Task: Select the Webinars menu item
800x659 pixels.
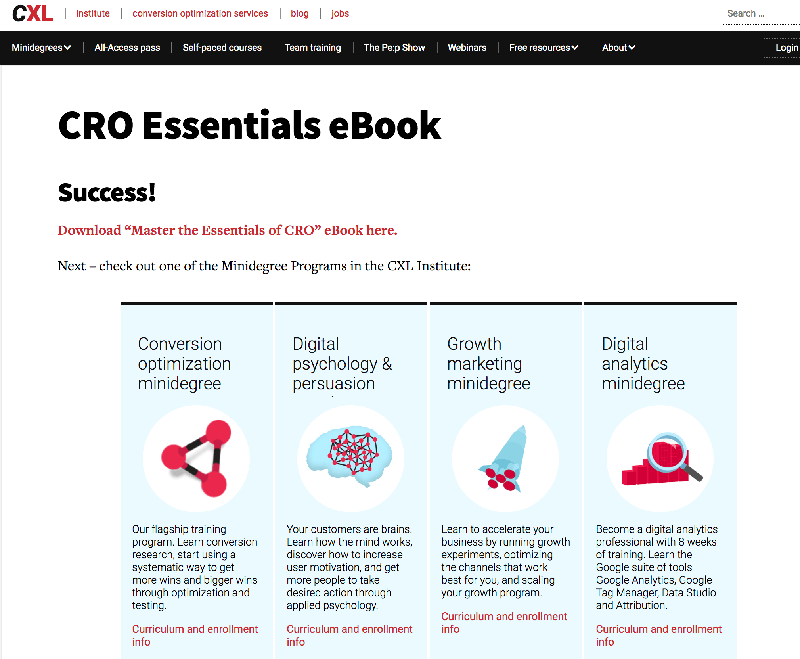Action: [x=467, y=48]
